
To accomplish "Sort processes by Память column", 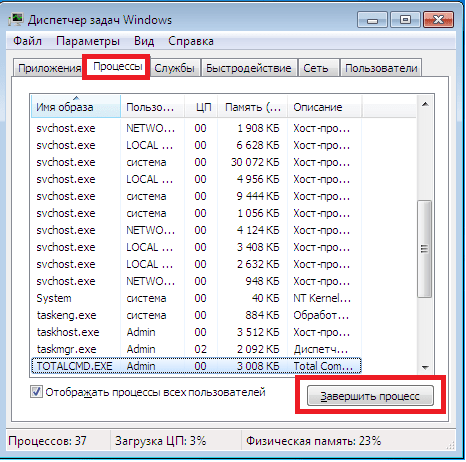I will [x=253, y=107].
